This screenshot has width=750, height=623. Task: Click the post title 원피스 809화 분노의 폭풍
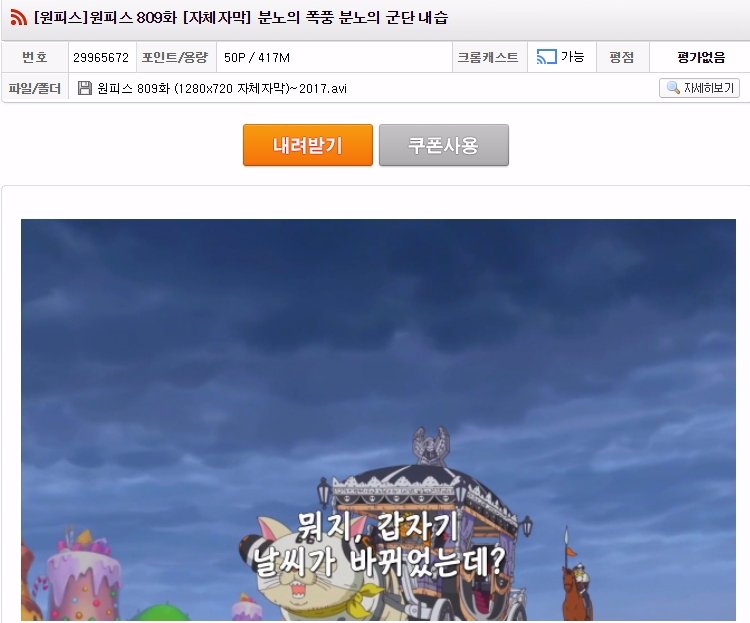point(241,18)
